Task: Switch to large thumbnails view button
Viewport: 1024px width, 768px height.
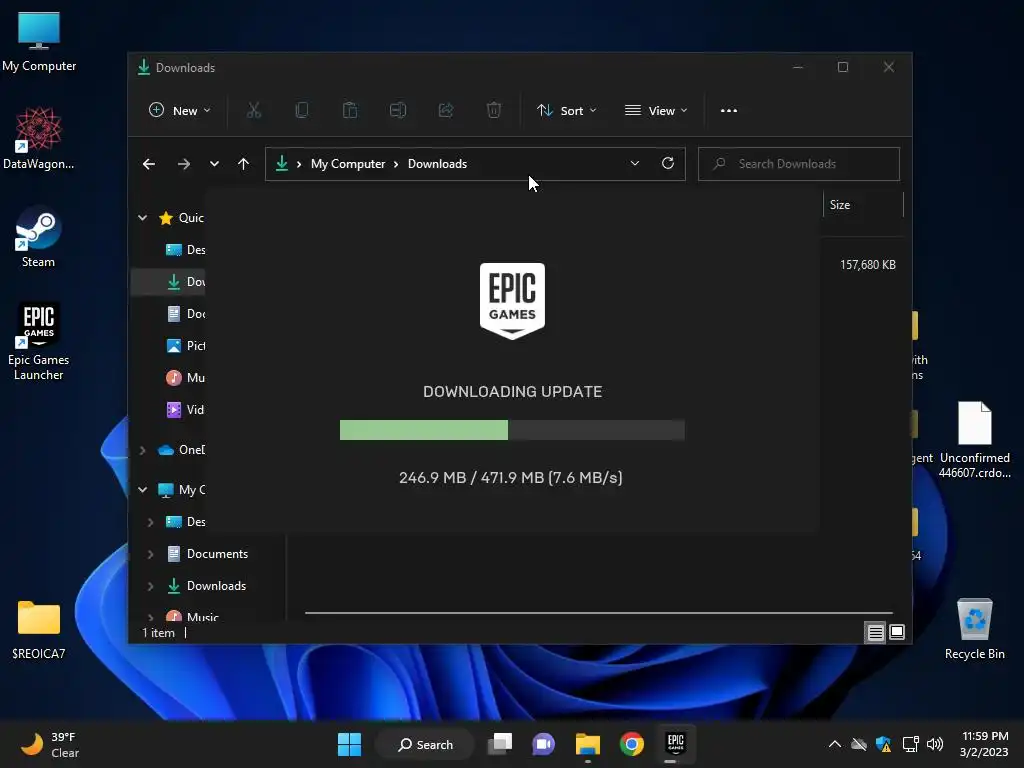Action: (897, 632)
